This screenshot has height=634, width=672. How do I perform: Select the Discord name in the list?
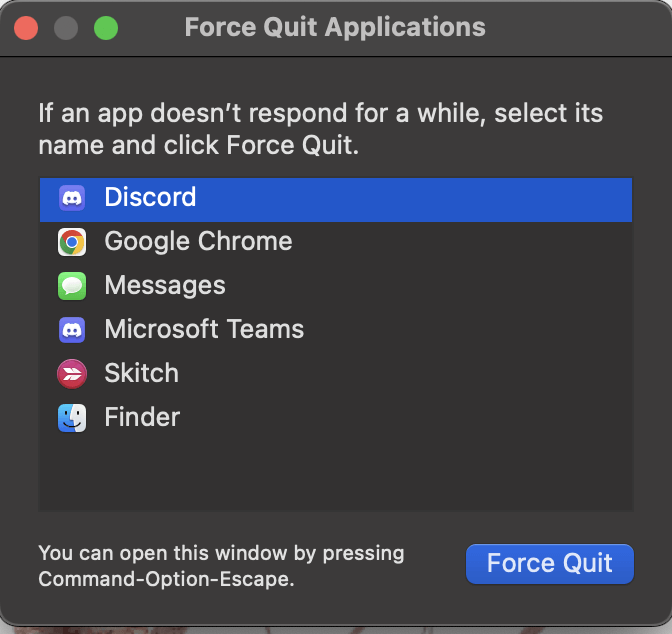(150, 198)
